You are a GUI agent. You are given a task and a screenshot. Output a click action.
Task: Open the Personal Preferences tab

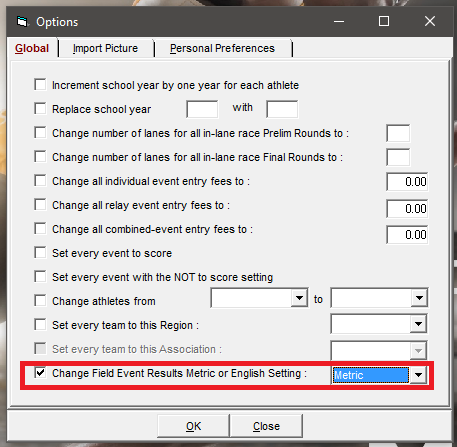click(x=222, y=48)
